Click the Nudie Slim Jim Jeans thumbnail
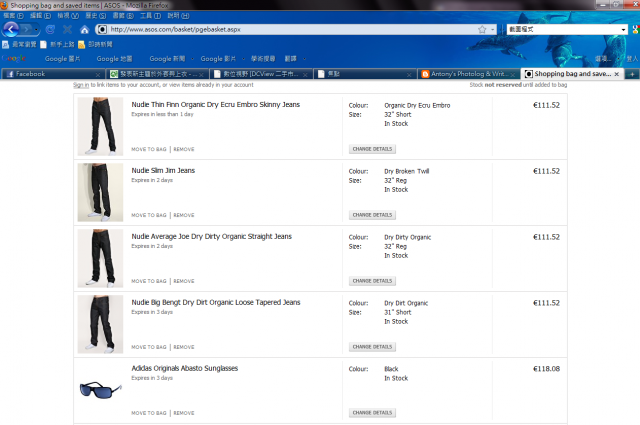640x425 pixels. 100,192
